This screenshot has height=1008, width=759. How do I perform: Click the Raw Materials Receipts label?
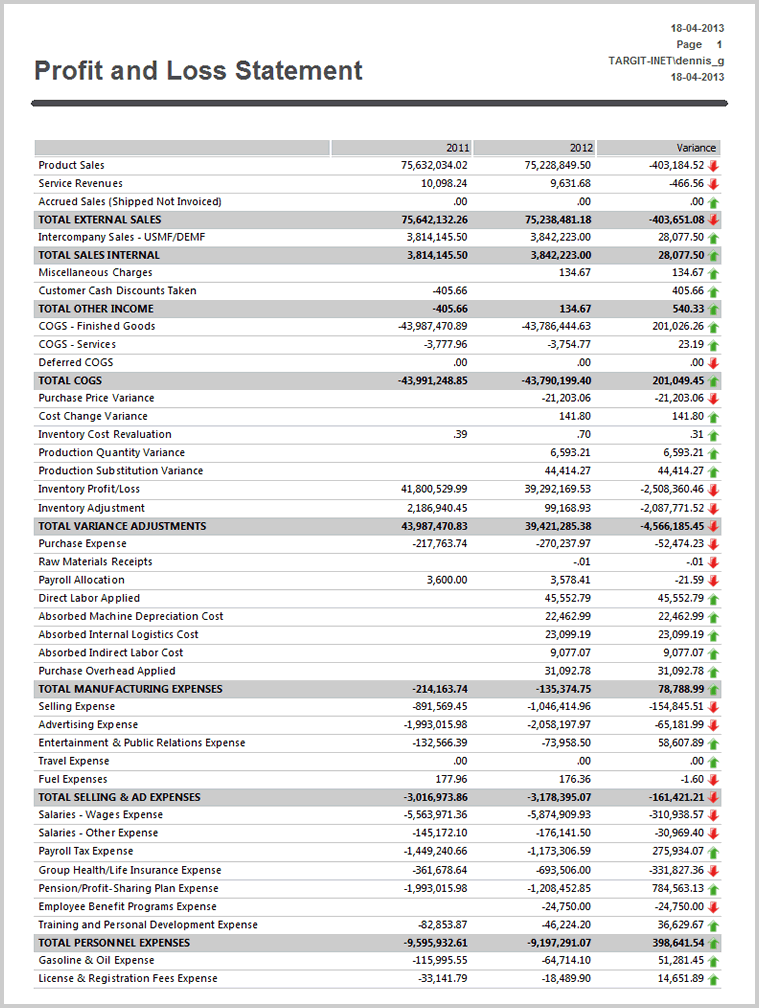95,562
